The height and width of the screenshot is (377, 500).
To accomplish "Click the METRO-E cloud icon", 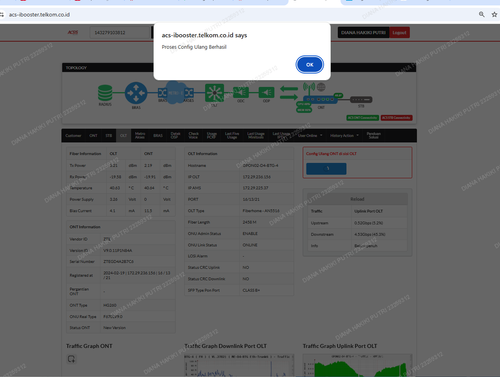I will tap(175, 92).
